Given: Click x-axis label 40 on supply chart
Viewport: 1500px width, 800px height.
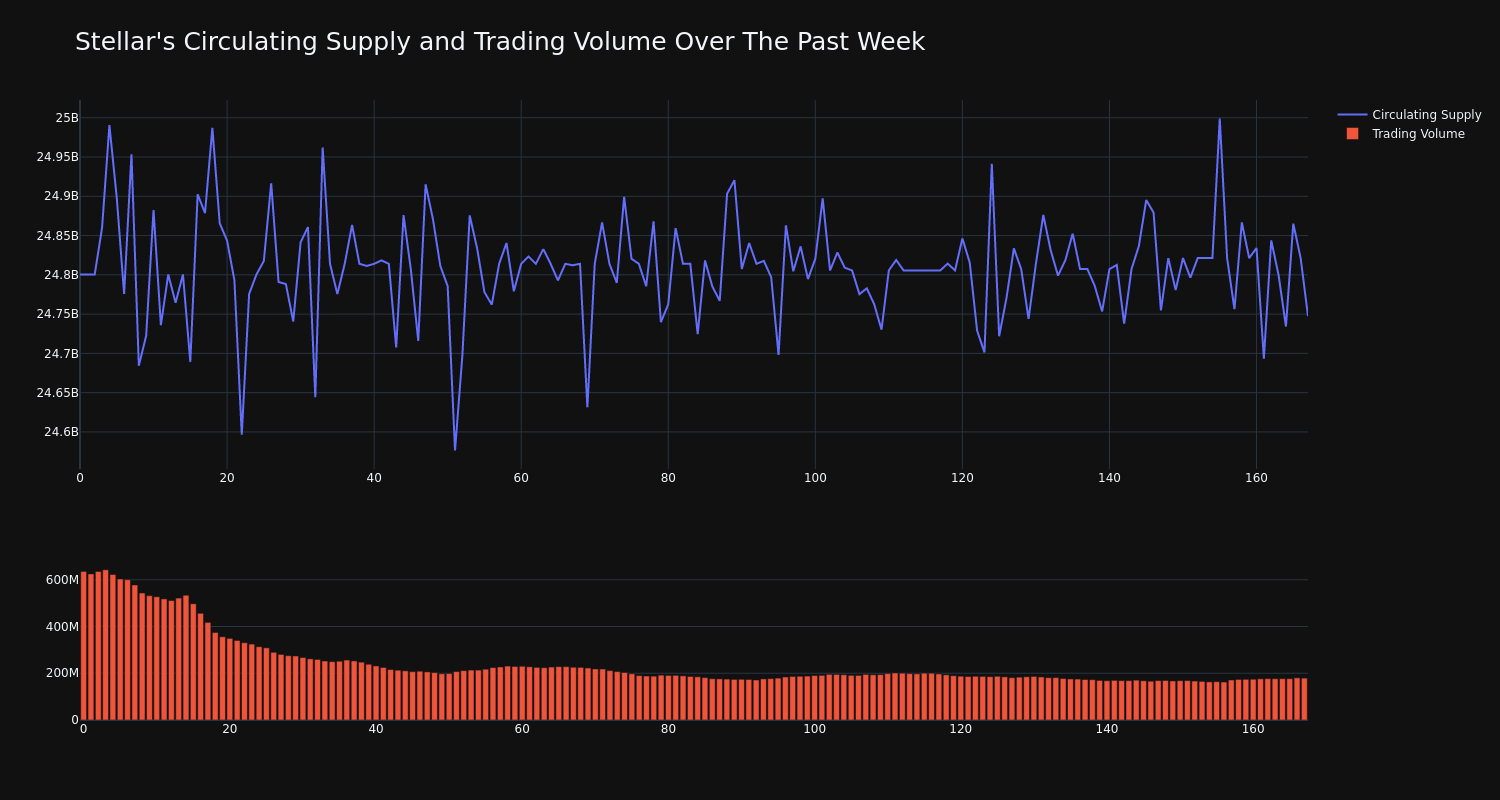Looking at the screenshot, I should click(x=374, y=478).
